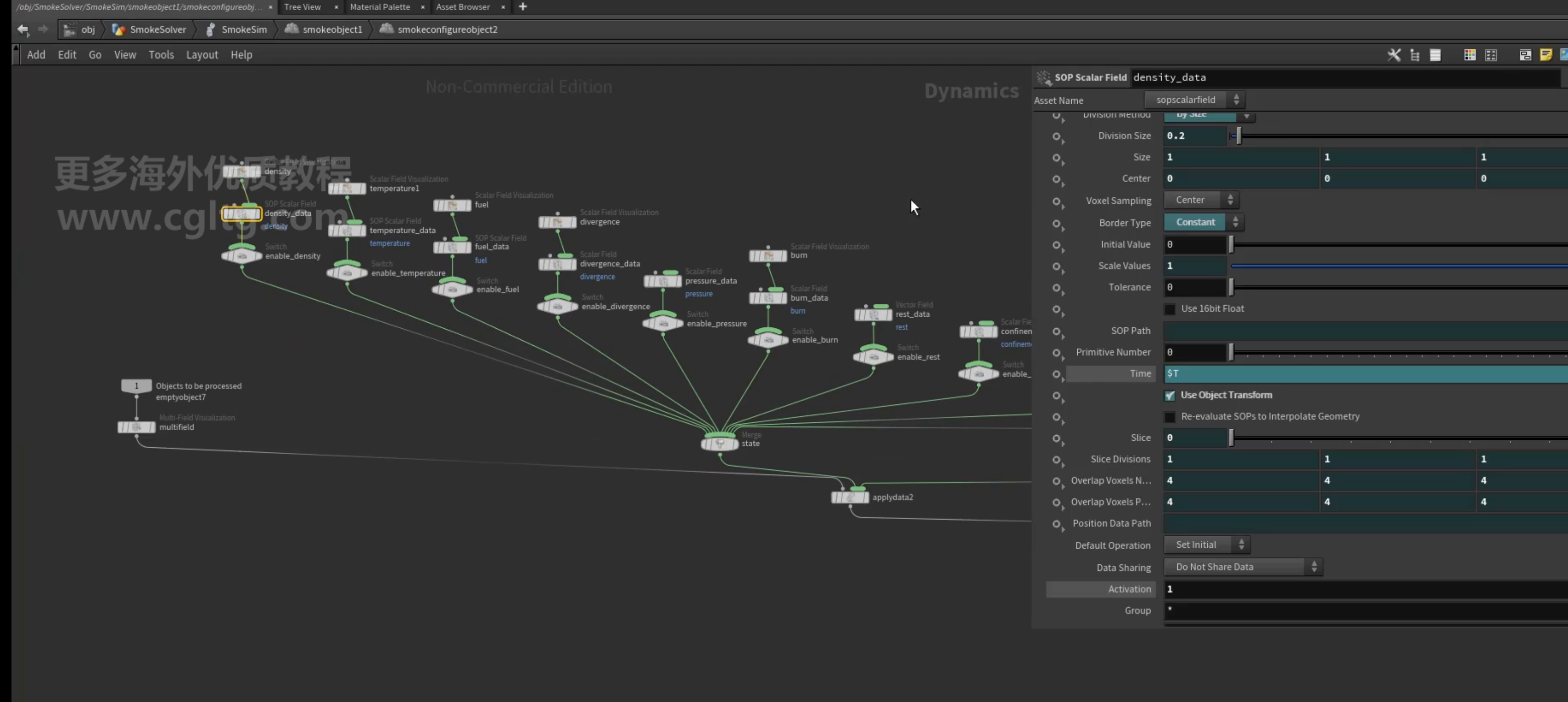1568x702 pixels.
Task: Select the pressure_data node
Action: point(663,281)
